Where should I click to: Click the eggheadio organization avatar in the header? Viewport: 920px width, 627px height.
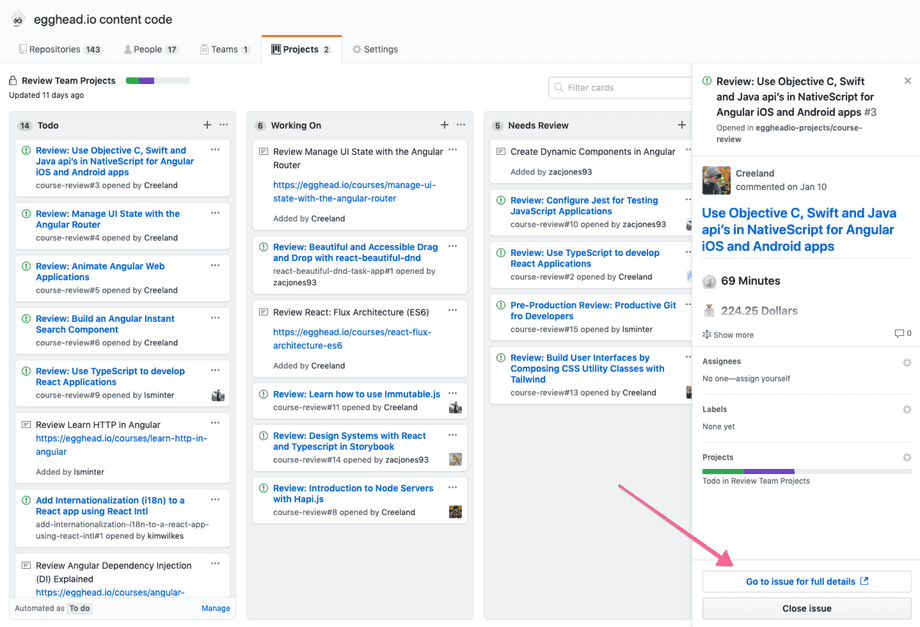click(20, 18)
